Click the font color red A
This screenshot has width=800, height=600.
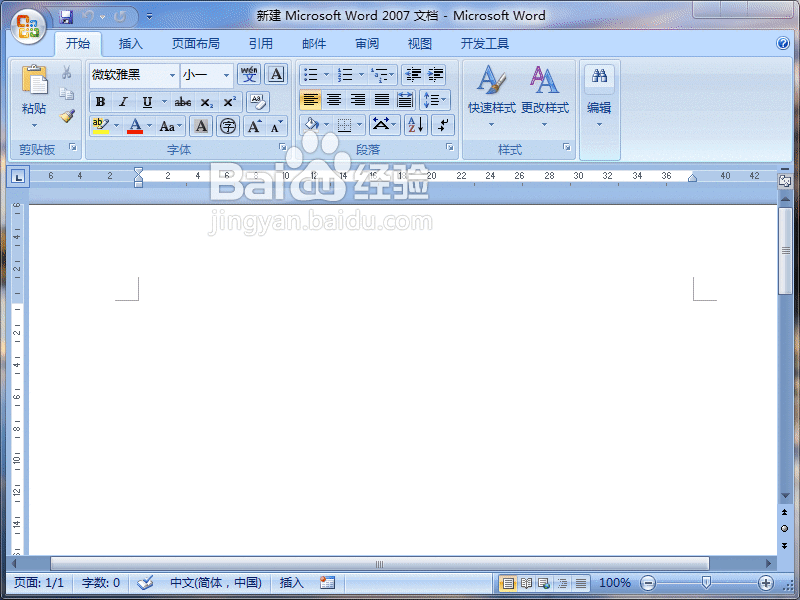click(x=135, y=126)
